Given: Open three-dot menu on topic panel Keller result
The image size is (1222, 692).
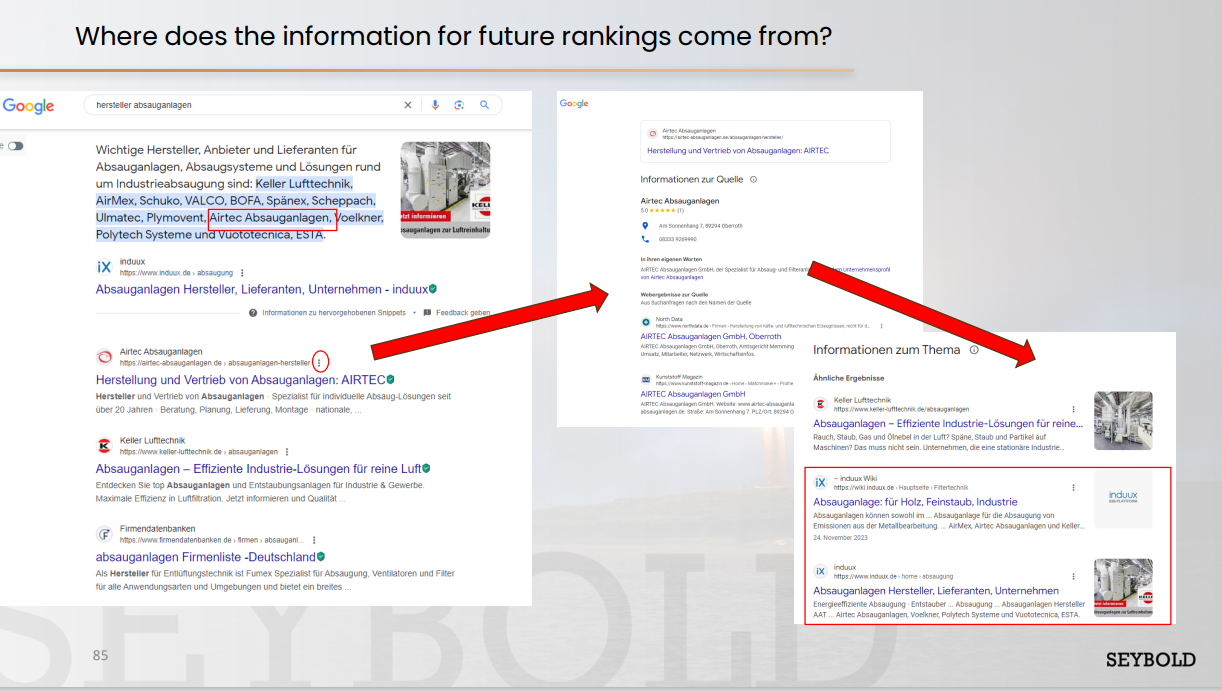Looking at the screenshot, I should [x=1074, y=410].
